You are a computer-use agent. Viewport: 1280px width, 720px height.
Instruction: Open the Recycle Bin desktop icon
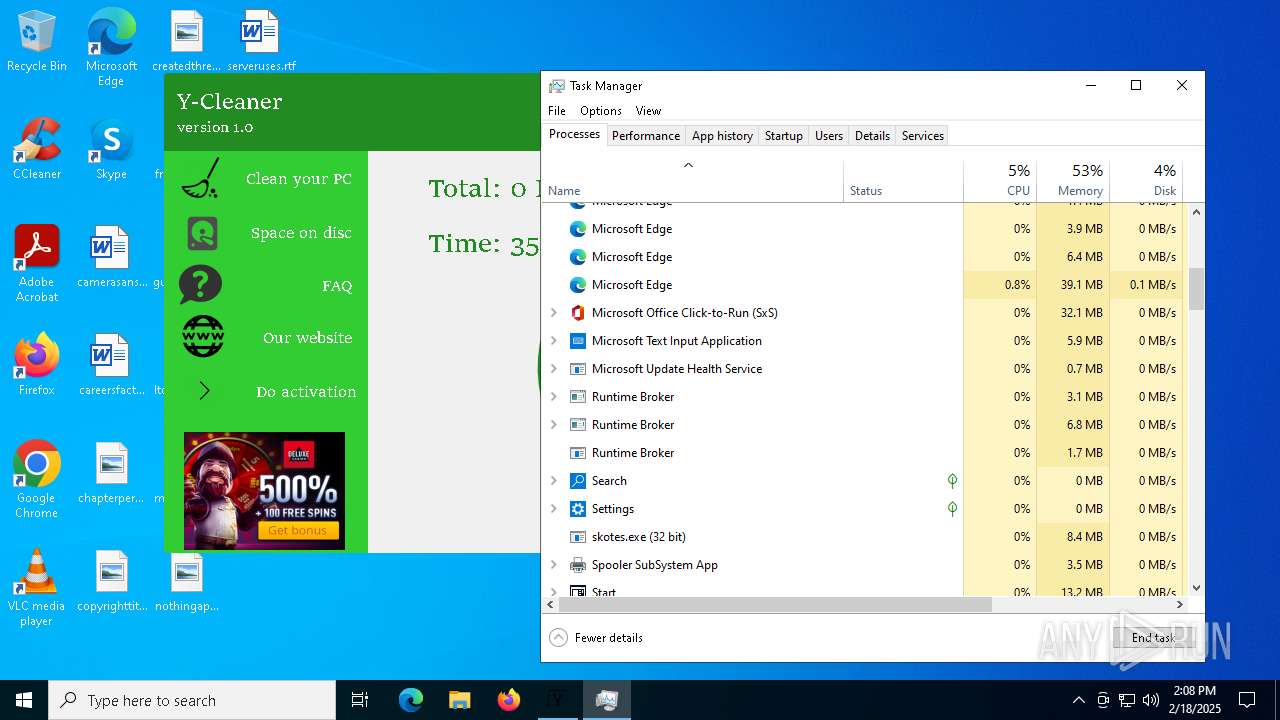(x=37, y=42)
